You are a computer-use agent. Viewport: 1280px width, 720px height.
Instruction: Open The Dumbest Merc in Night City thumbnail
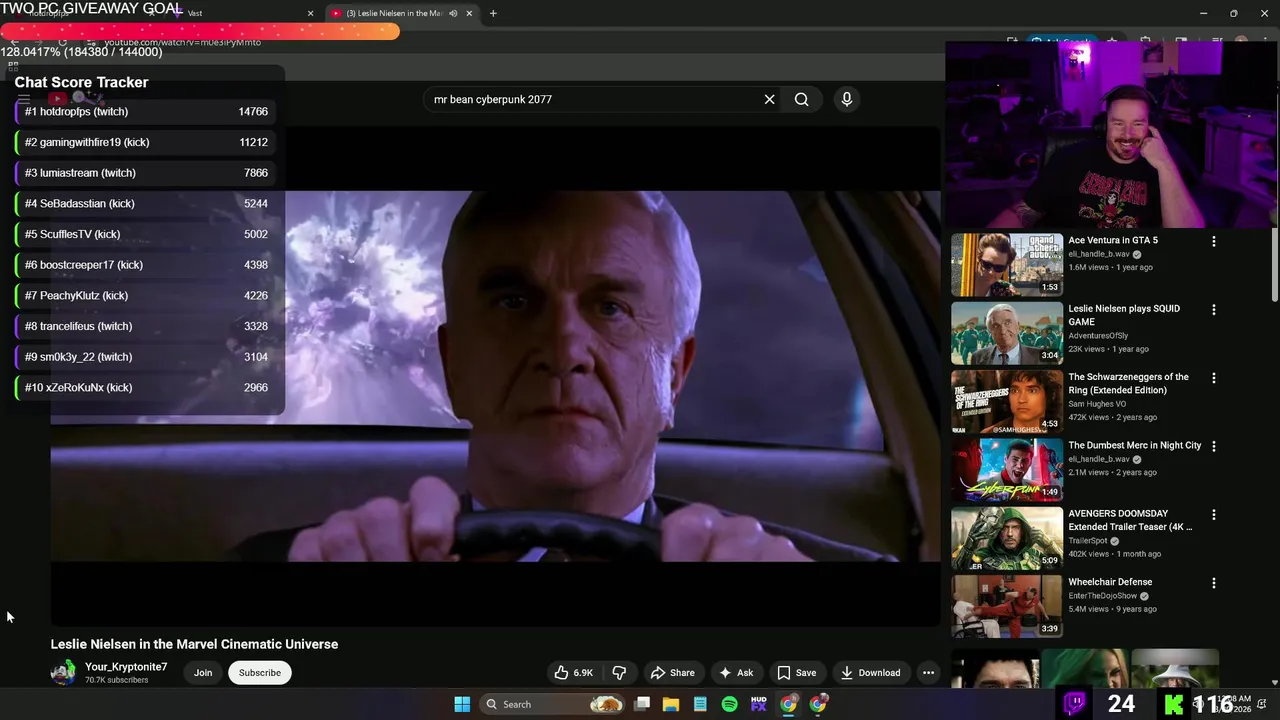click(x=1007, y=469)
